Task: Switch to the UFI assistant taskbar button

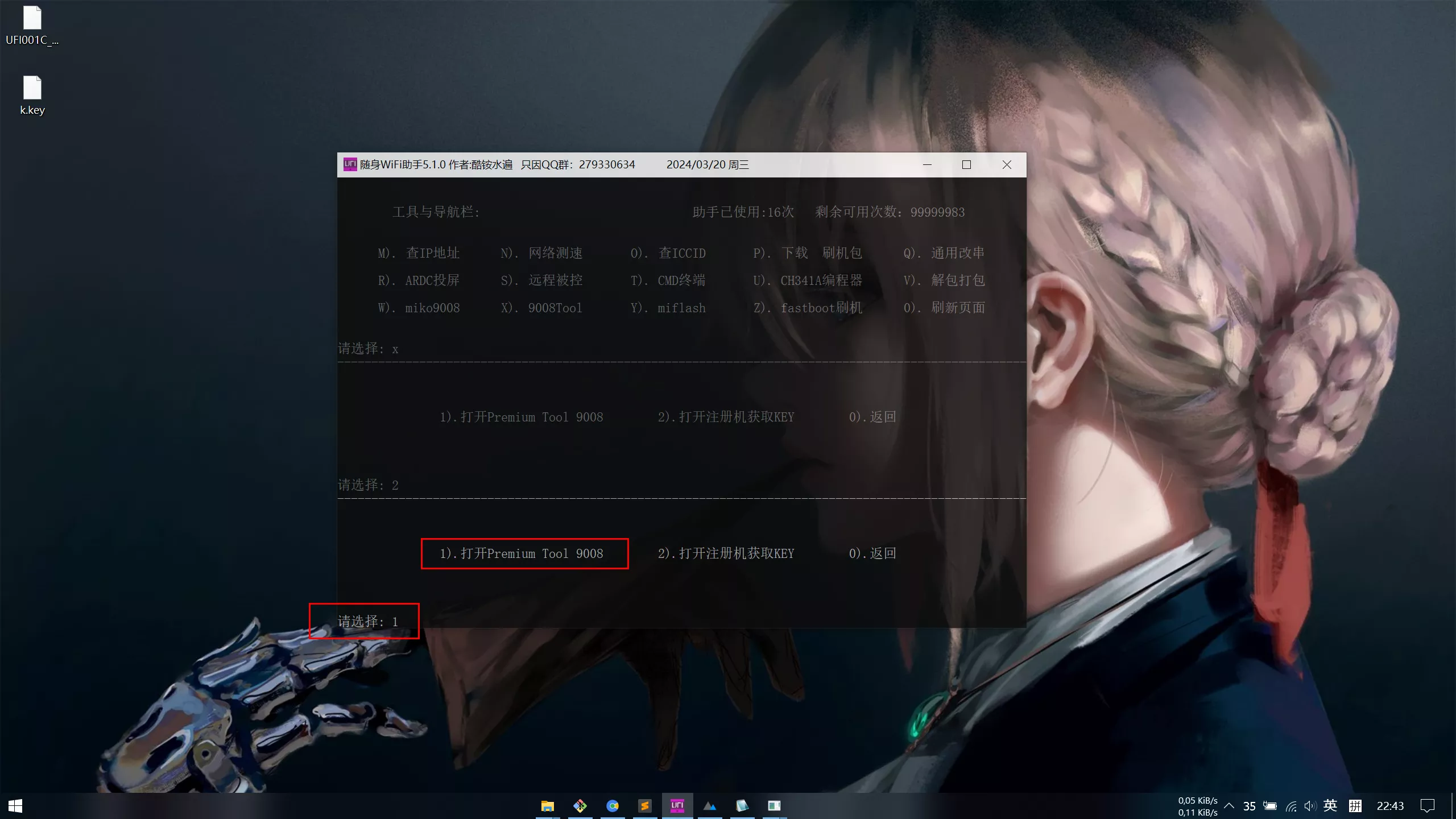Action: pyautogui.click(x=677, y=806)
